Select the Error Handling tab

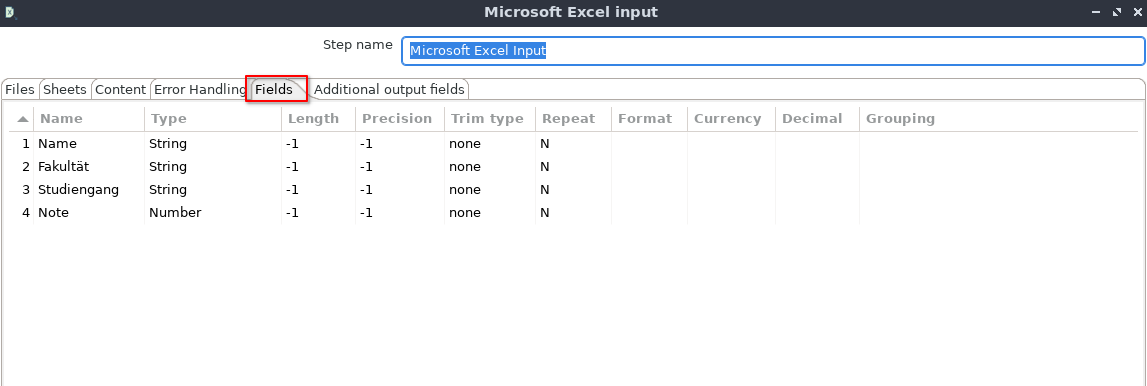point(200,89)
